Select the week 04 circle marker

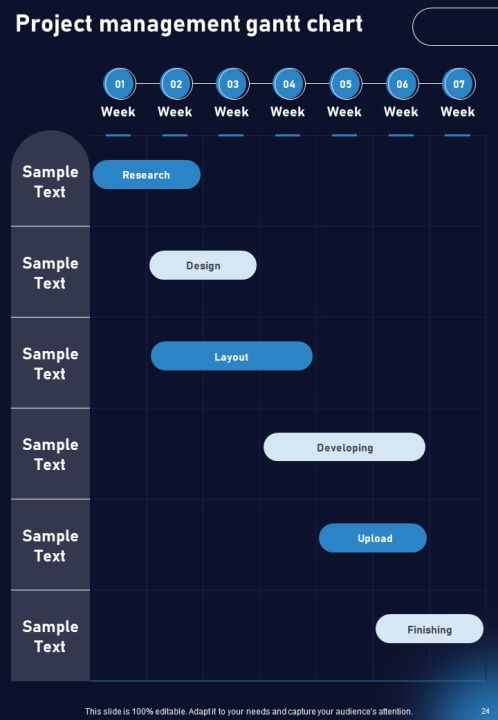click(289, 84)
